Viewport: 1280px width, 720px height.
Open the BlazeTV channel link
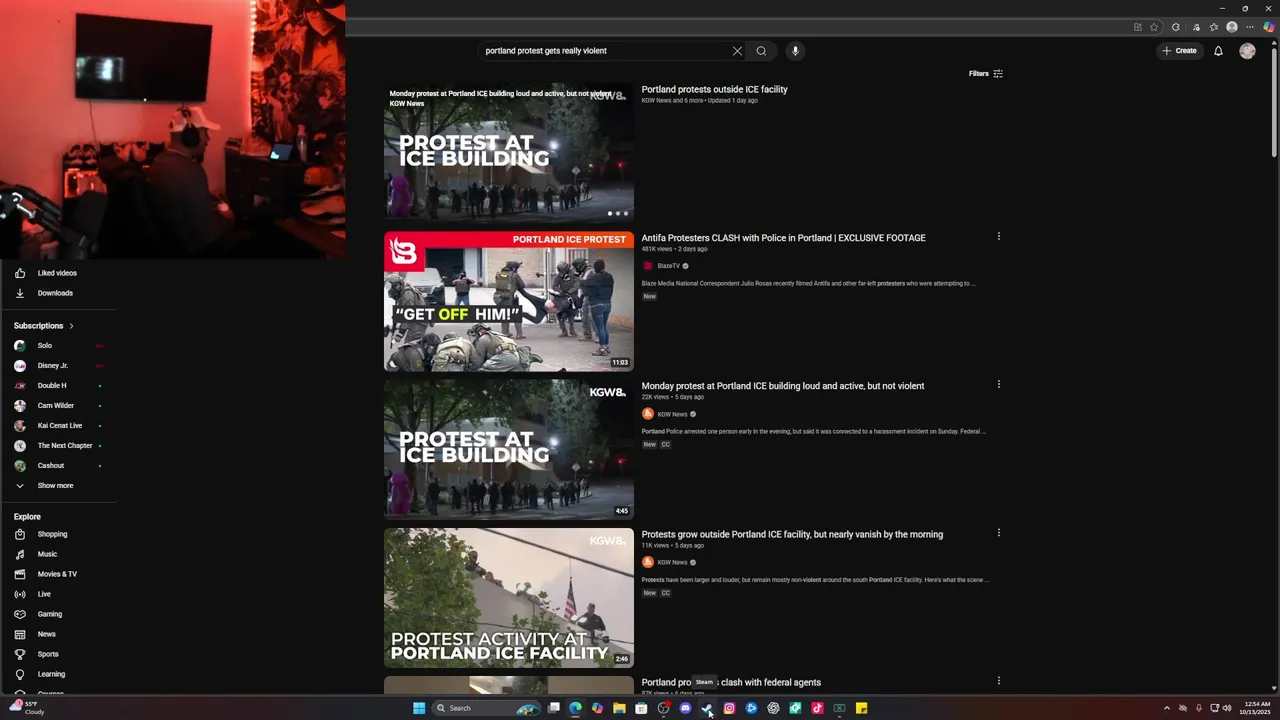click(x=668, y=266)
